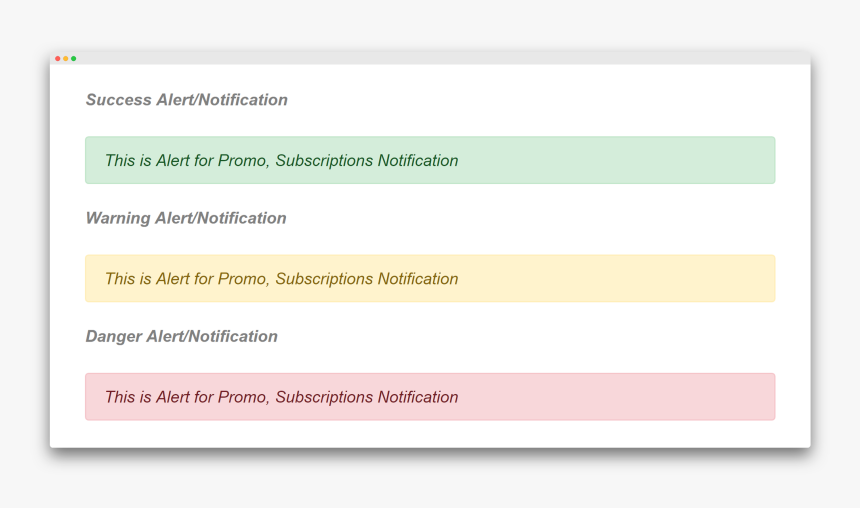Click the word "Danger" in third heading

113,336
